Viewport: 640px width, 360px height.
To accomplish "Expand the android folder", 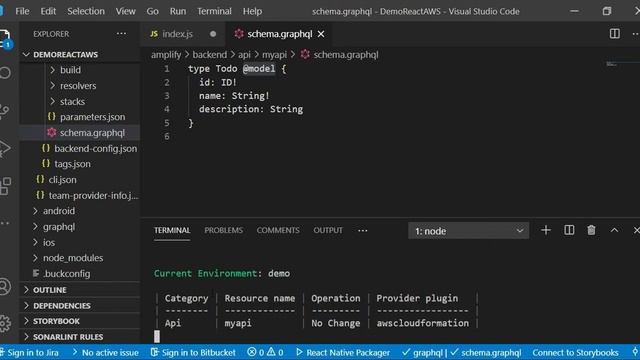I will pos(80,211).
